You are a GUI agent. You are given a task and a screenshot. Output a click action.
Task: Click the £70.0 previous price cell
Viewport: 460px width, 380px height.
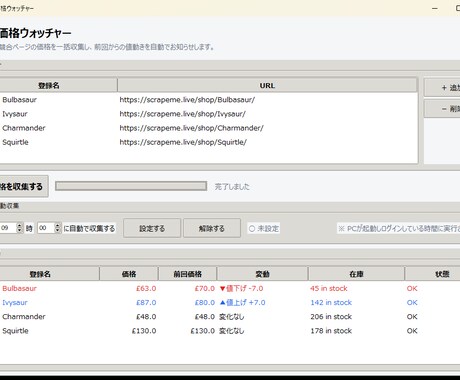click(205, 289)
